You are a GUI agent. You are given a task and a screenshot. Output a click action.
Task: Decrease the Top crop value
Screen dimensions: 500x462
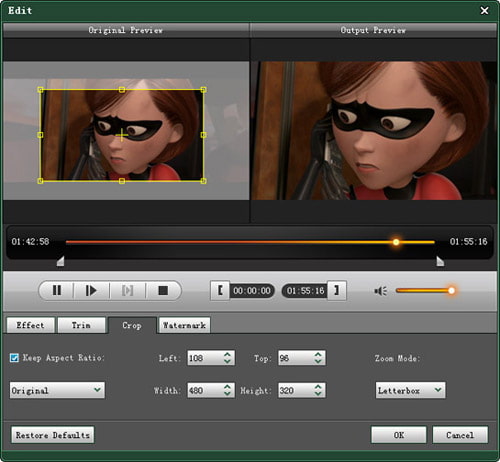click(318, 361)
